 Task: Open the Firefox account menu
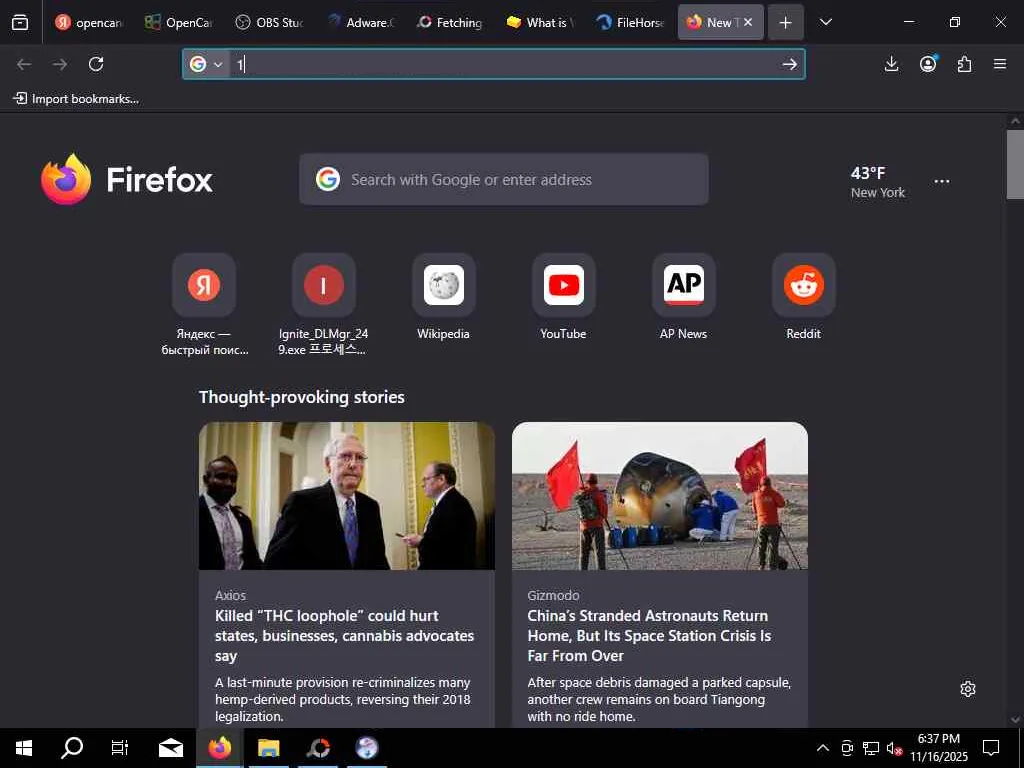coord(928,64)
